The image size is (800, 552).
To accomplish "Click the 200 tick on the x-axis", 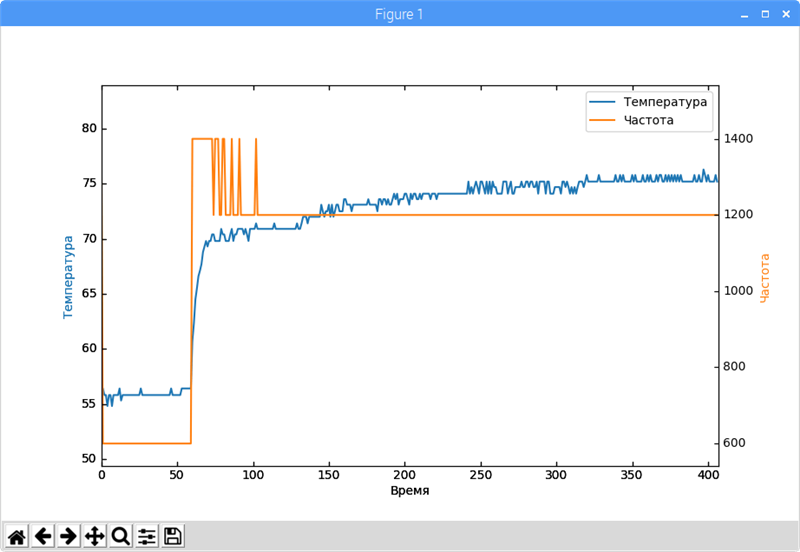I will pyautogui.click(x=405, y=475).
